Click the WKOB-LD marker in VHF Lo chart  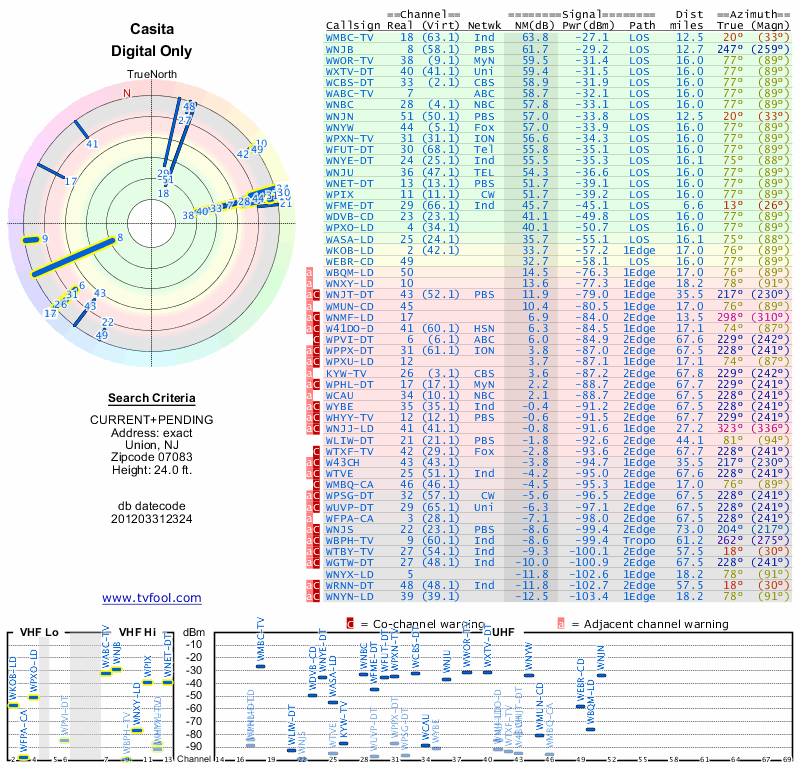click(14, 706)
